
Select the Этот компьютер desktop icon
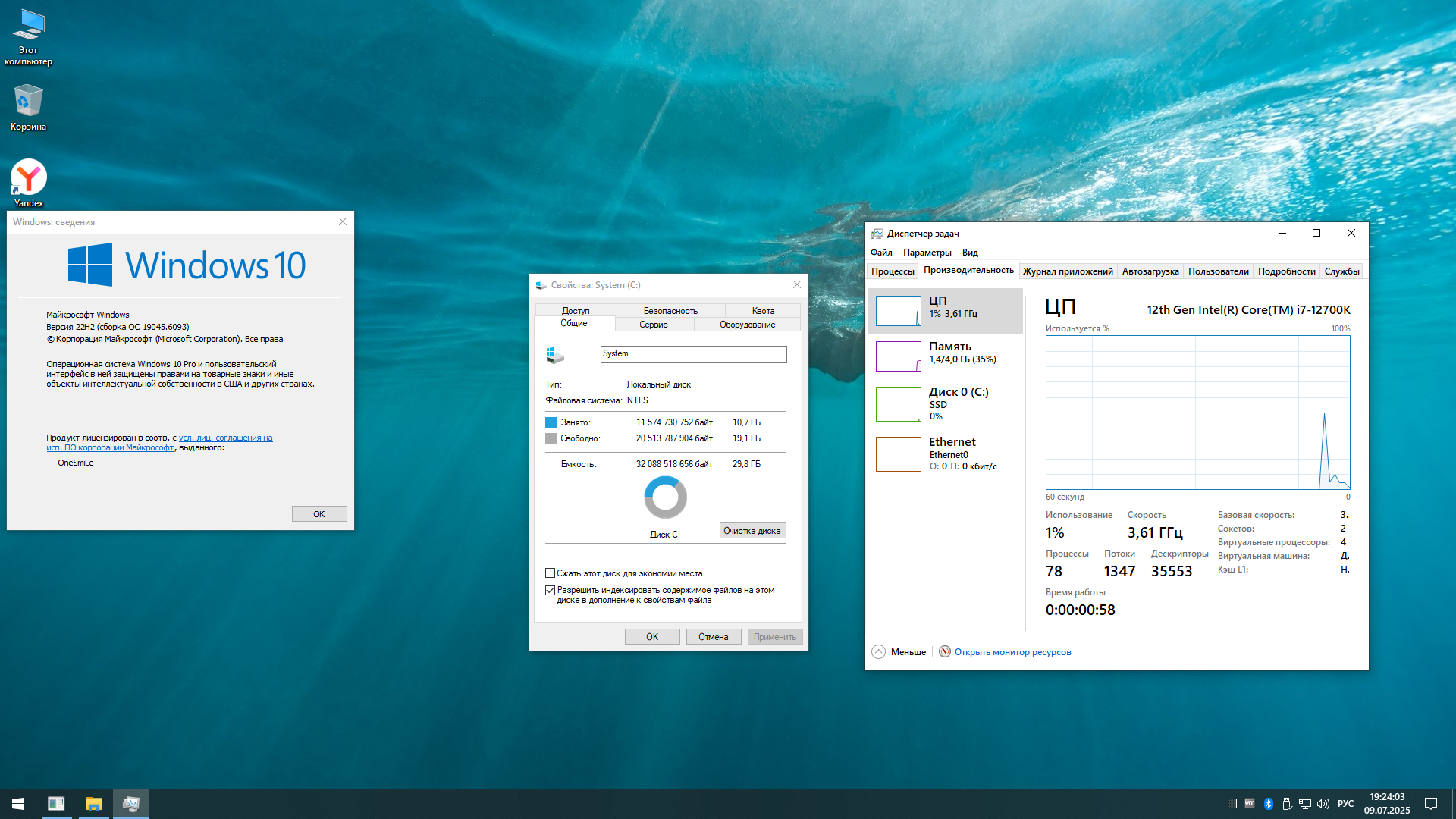point(29,27)
